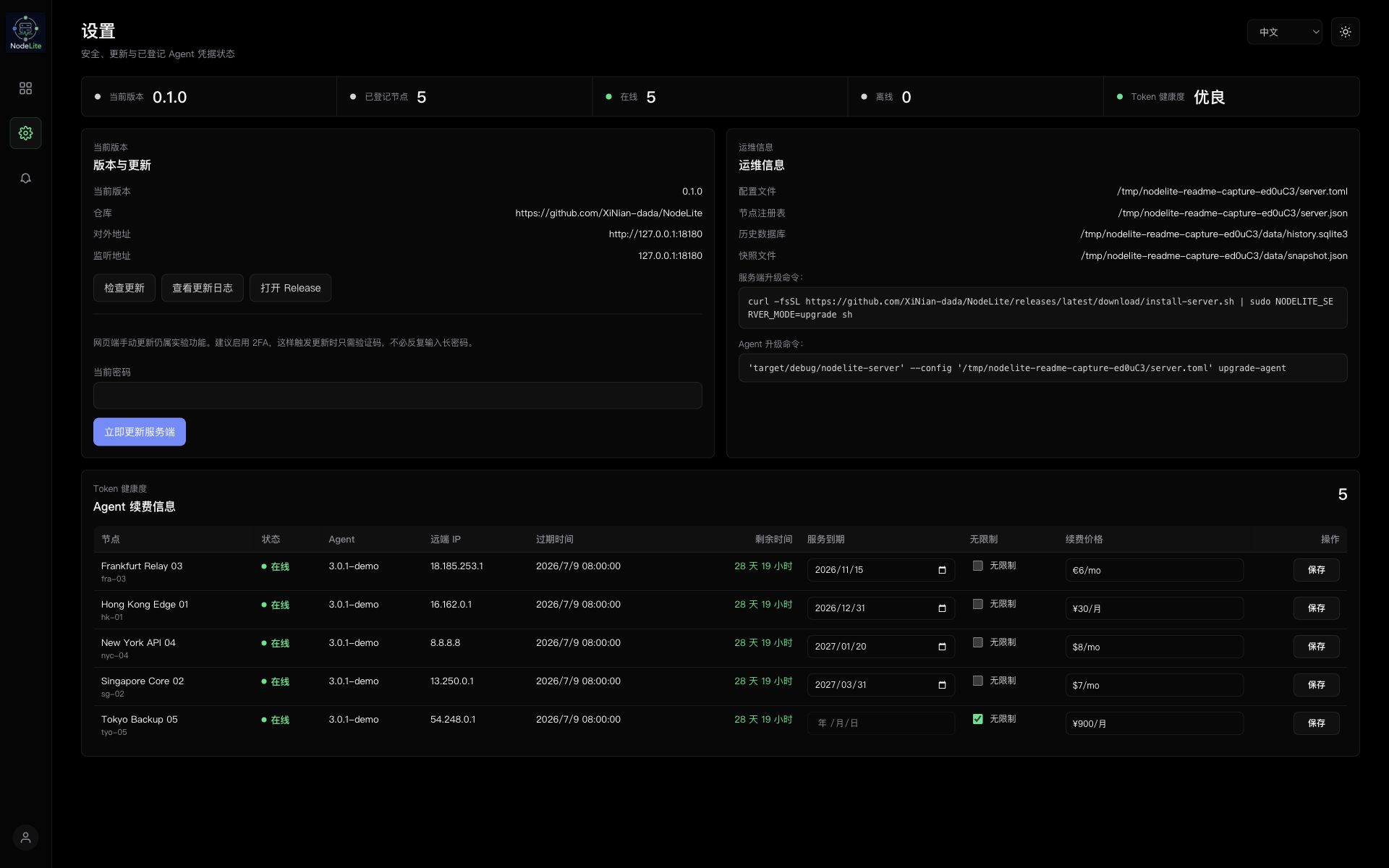1389x868 pixels.
Task: Open date picker icon for New York API 04
Action: click(942, 647)
